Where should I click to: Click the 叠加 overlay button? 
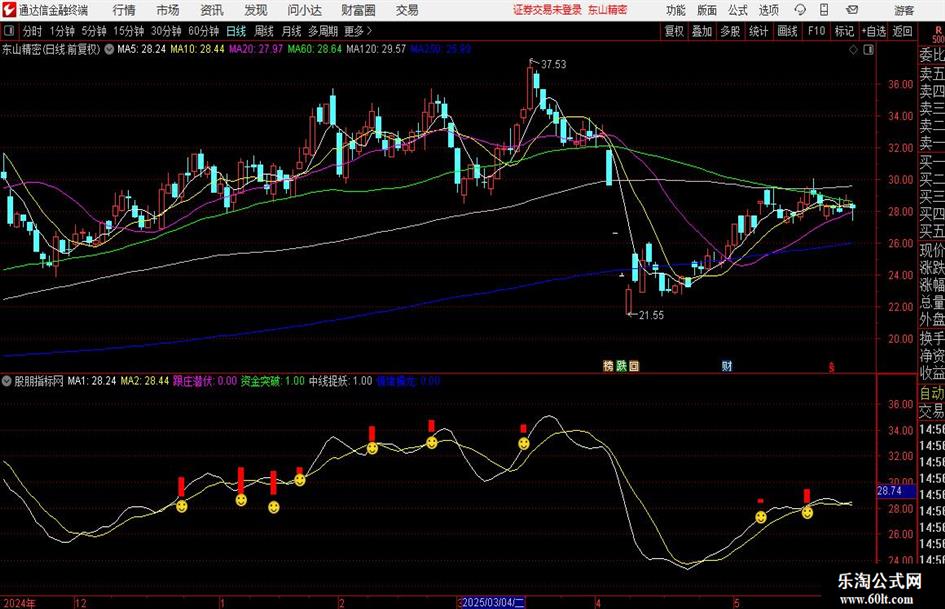pos(702,31)
